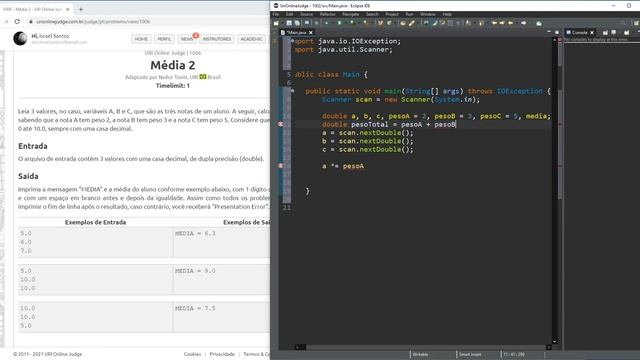Open the Edit menu in Eclipse
The height and width of the screenshot is (360, 640).
[289, 14]
